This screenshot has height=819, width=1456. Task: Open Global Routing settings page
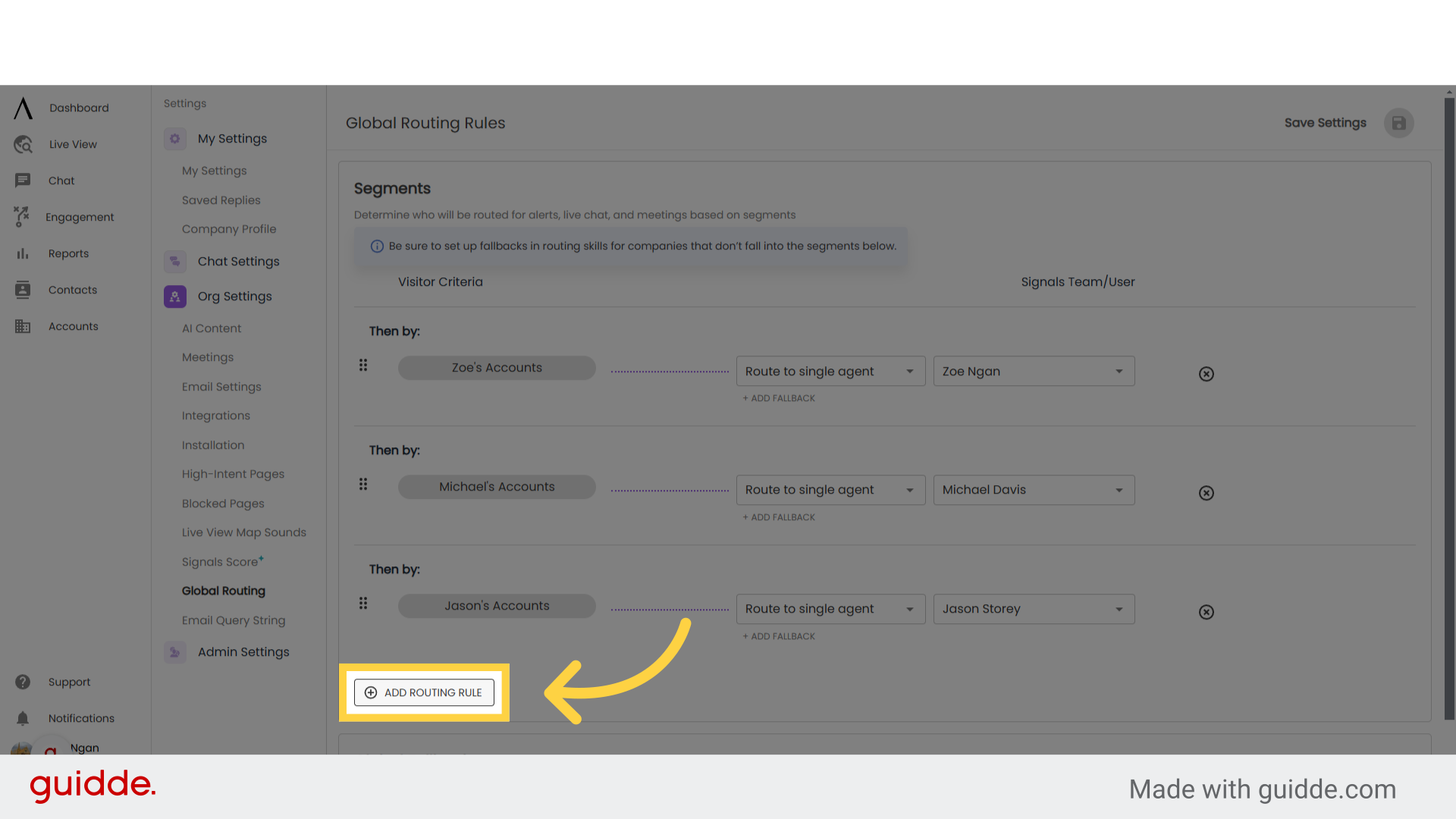[x=224, y=591]
